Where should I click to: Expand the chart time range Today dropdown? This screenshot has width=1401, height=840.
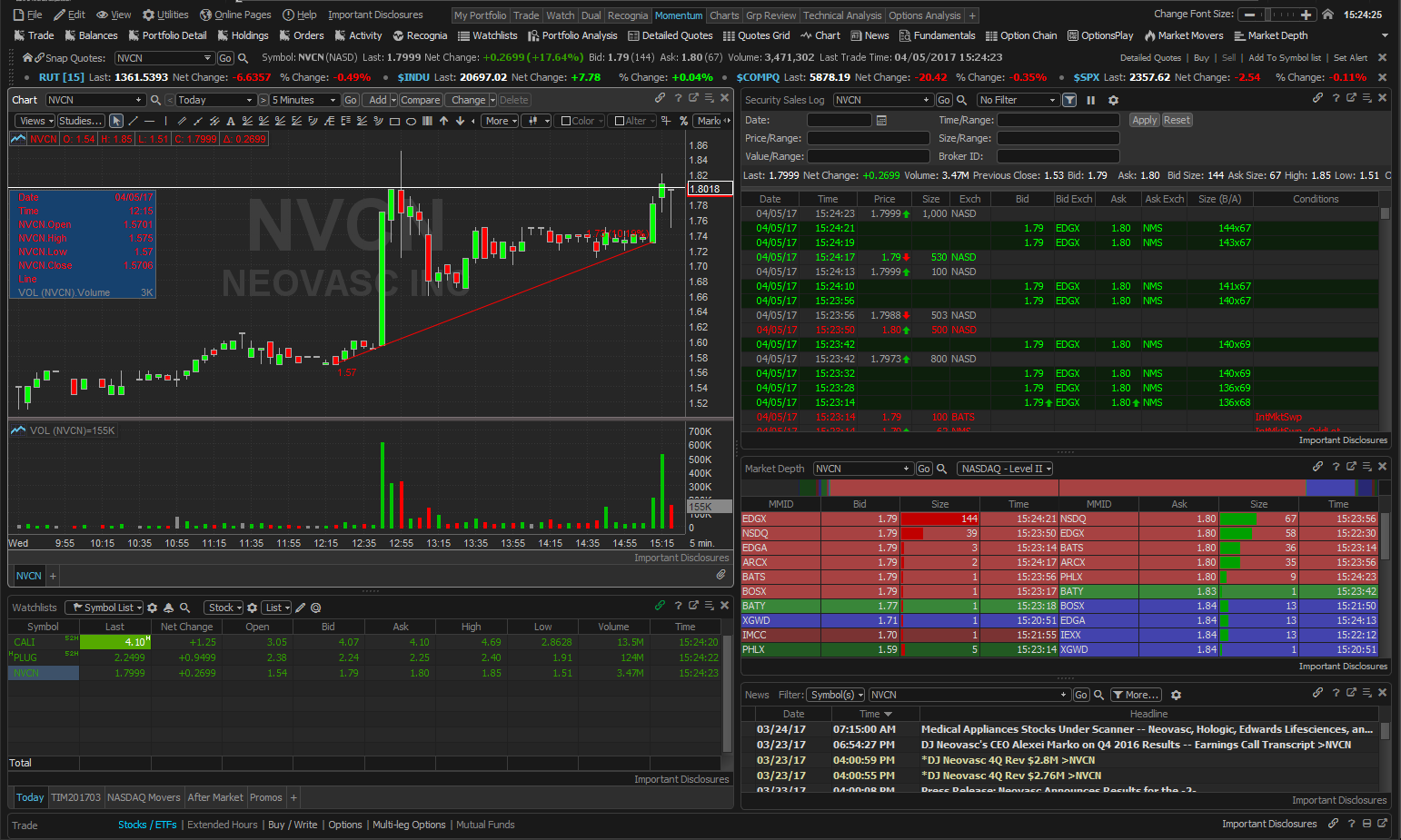(x=215, y=100)
